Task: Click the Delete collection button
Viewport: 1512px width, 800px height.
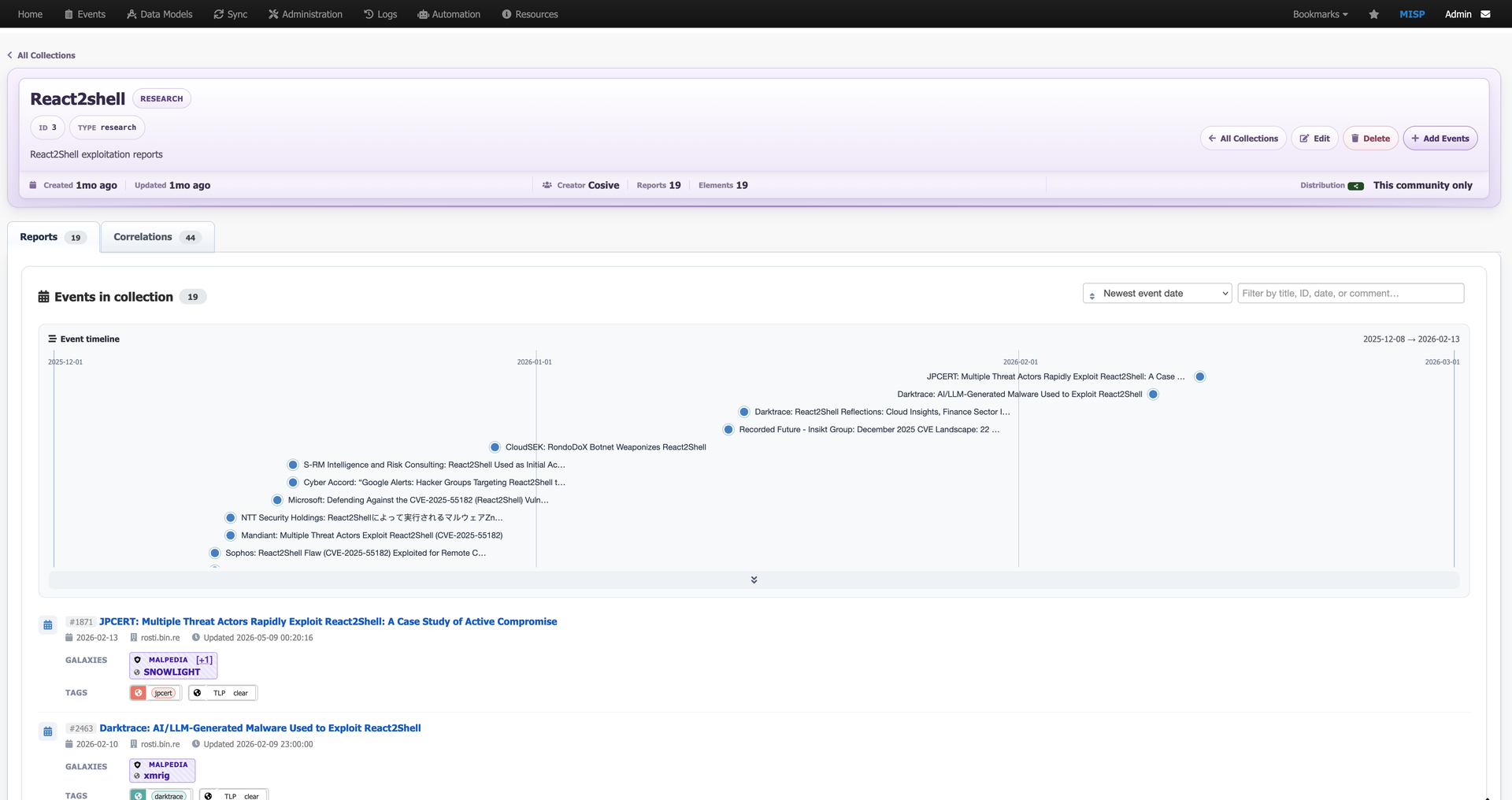Action: (x=1370, y=139)
